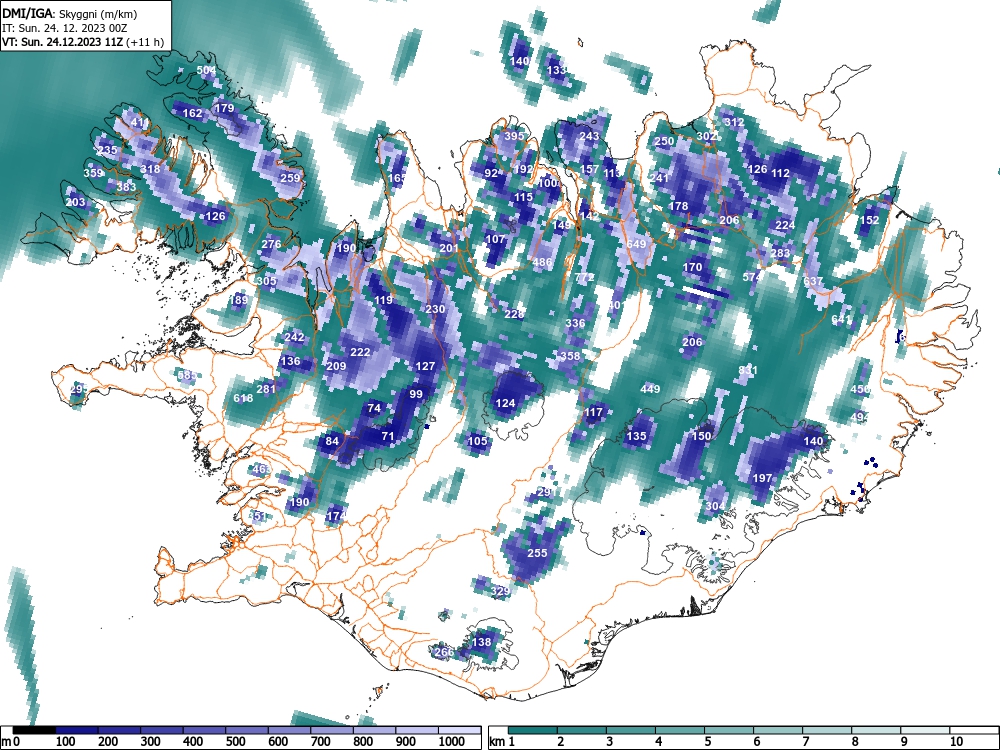Click the visibility value 574
This screenshot has width=1000, height=750.
[x=752, y=277]
